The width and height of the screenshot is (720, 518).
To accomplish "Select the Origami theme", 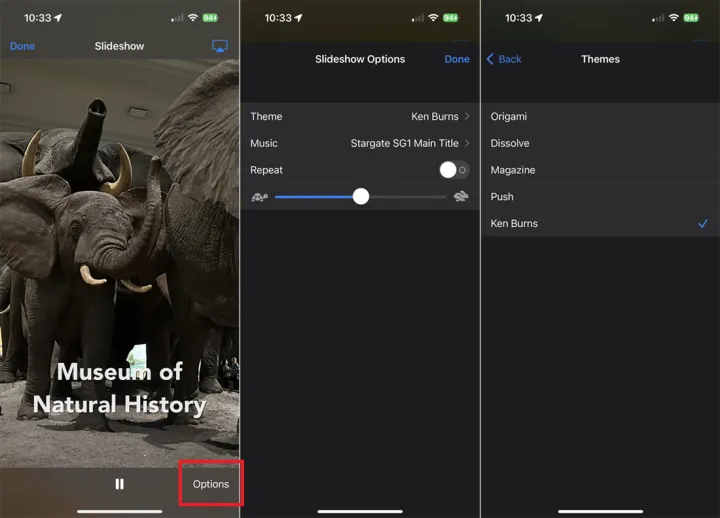I will pos(600,117).
